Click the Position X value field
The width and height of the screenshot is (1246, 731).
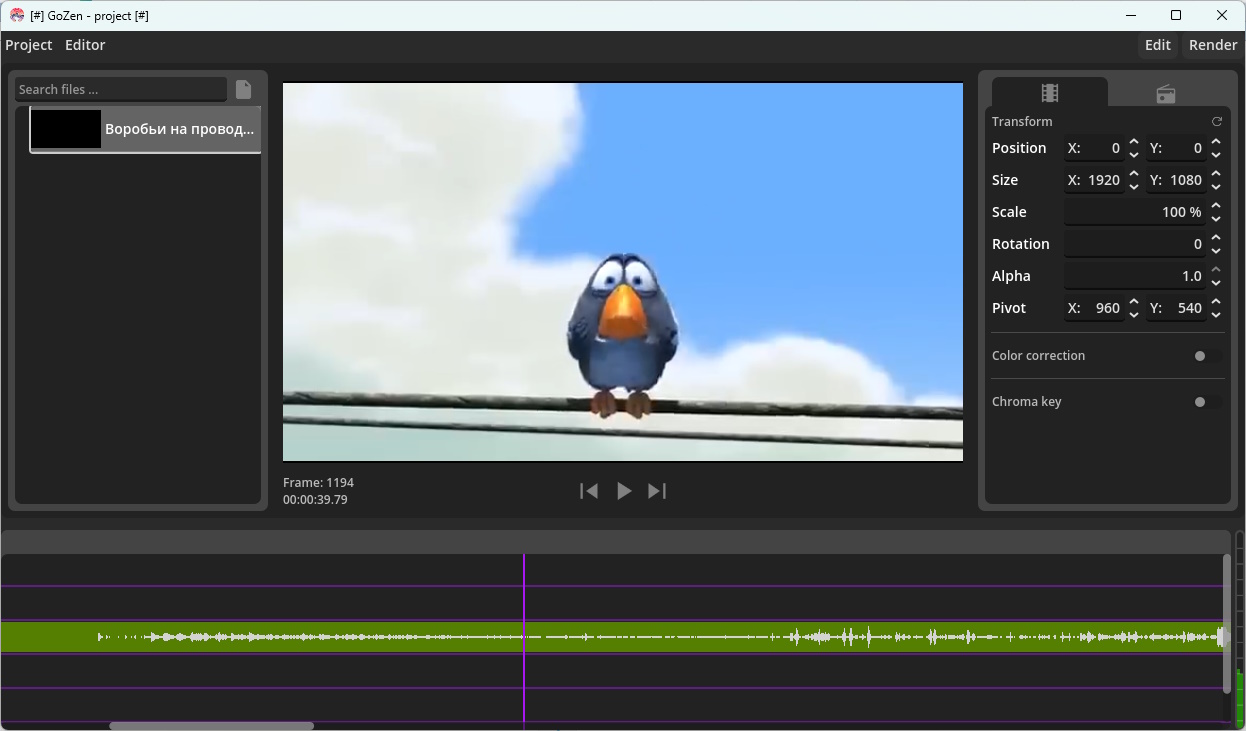(x=1095, y=148)
